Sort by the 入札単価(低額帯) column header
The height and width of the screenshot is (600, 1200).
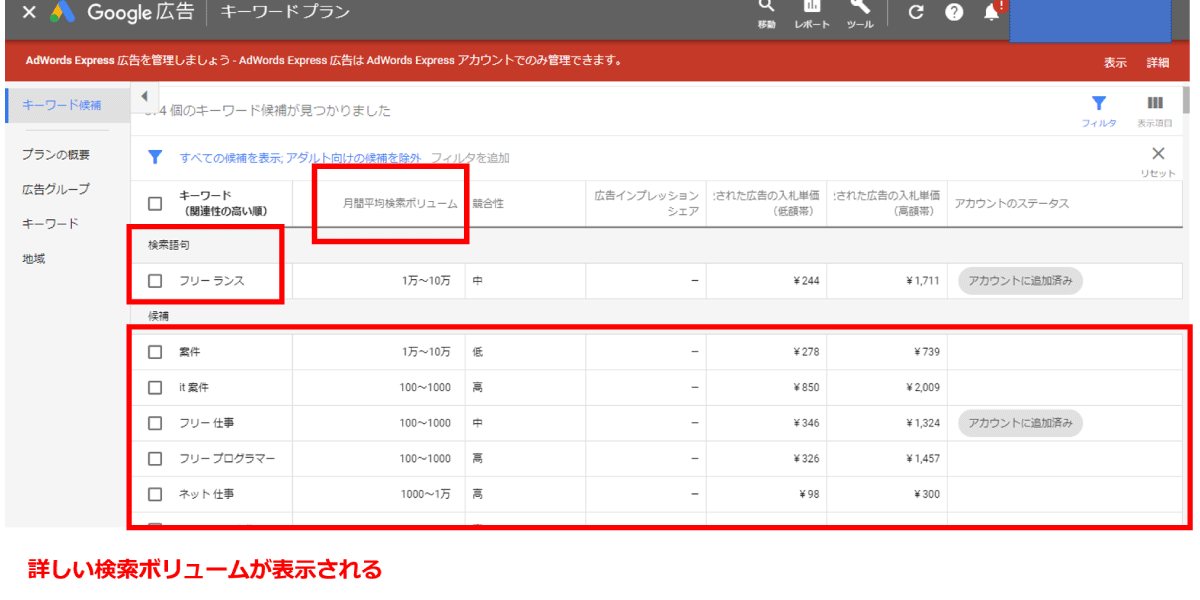point(767,203)
